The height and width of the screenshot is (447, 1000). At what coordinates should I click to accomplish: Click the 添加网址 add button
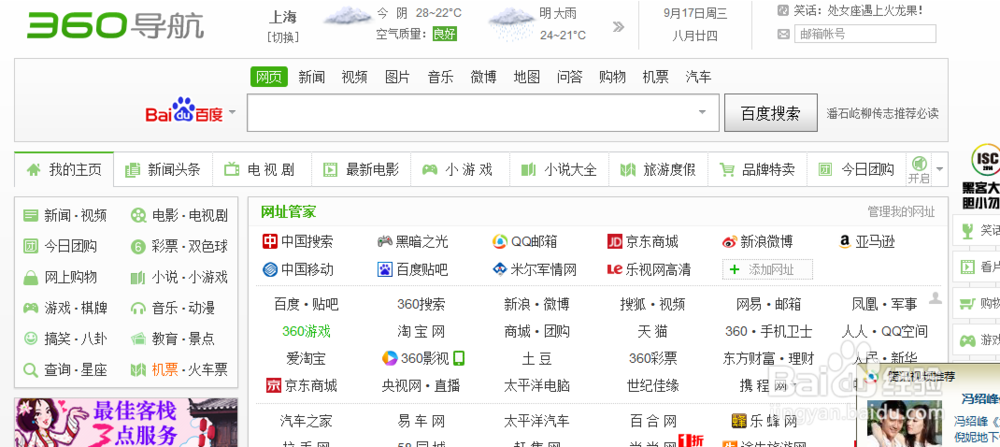click(767, 269)
